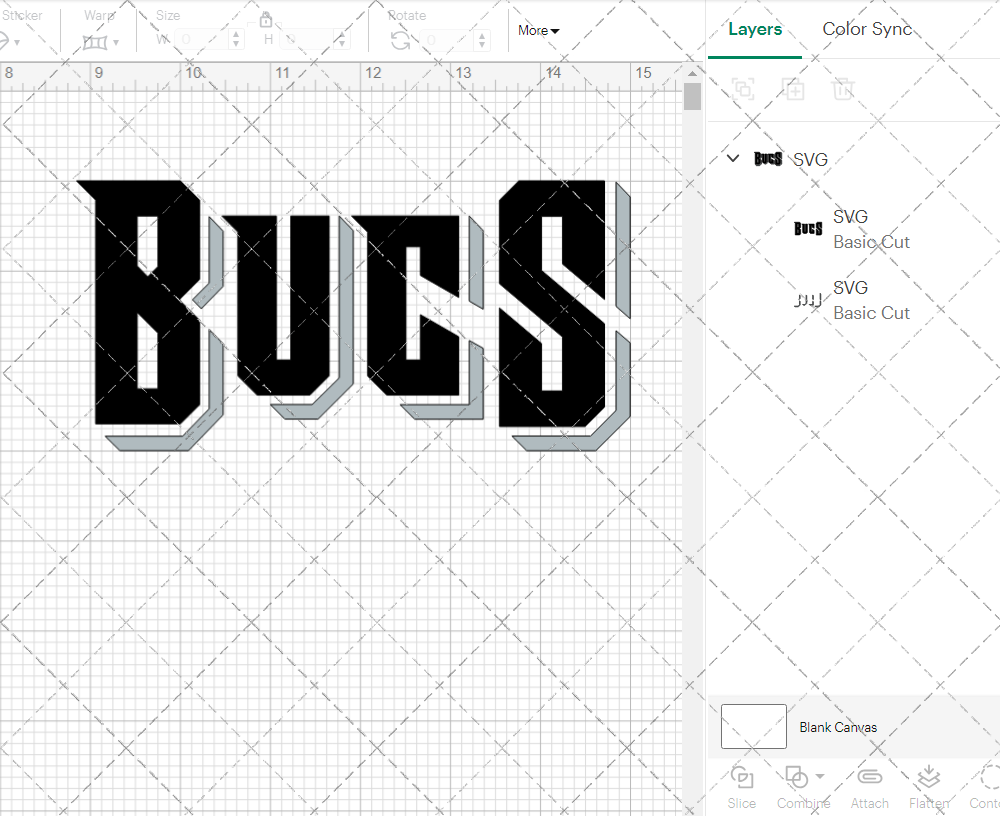Click the Flatten layers icon
The image size is (1000, 816).
pyautogui.click(x=928, y=778)
